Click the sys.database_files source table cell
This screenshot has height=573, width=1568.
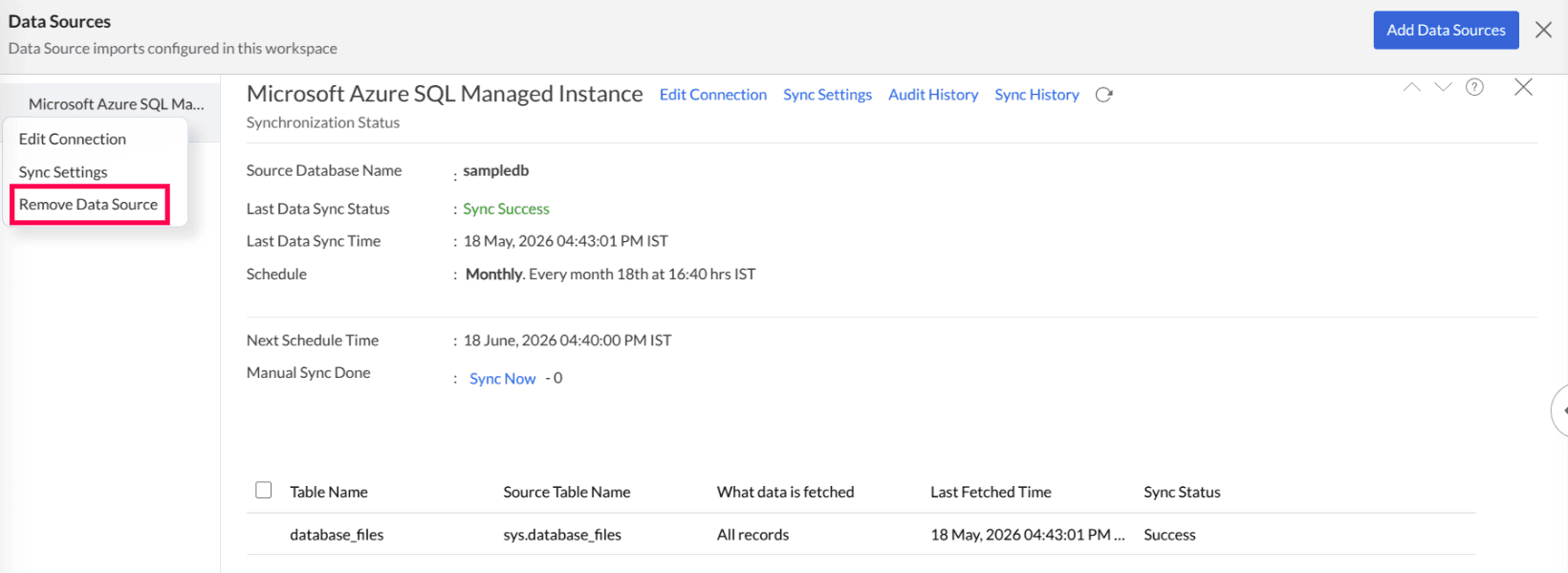tap(562, 535)
